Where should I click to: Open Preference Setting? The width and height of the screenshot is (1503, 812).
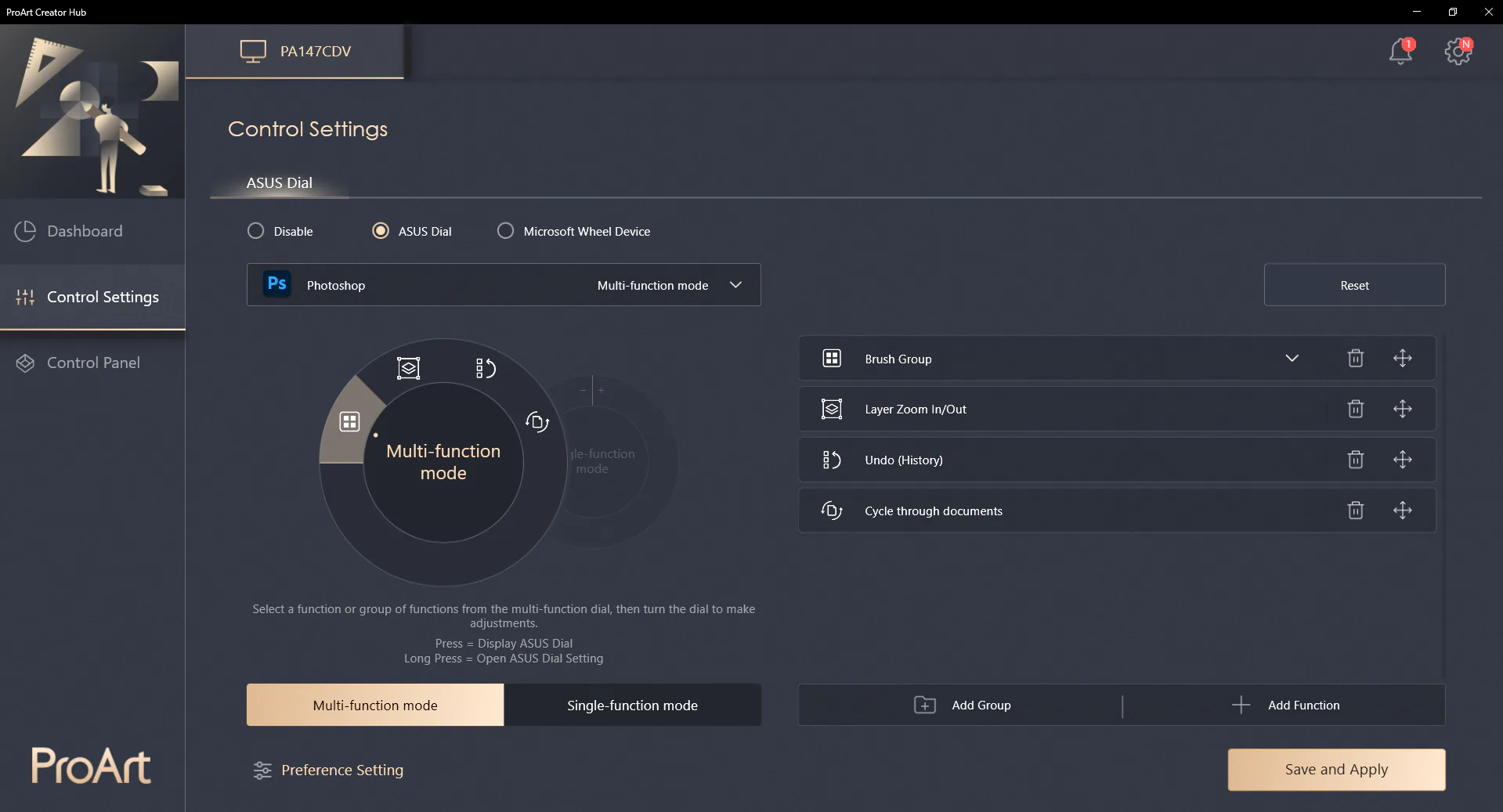(328, 770)
